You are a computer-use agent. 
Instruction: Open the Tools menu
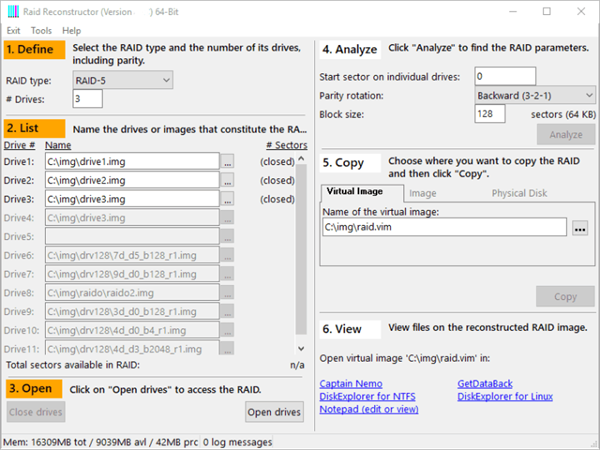point(41,31)
